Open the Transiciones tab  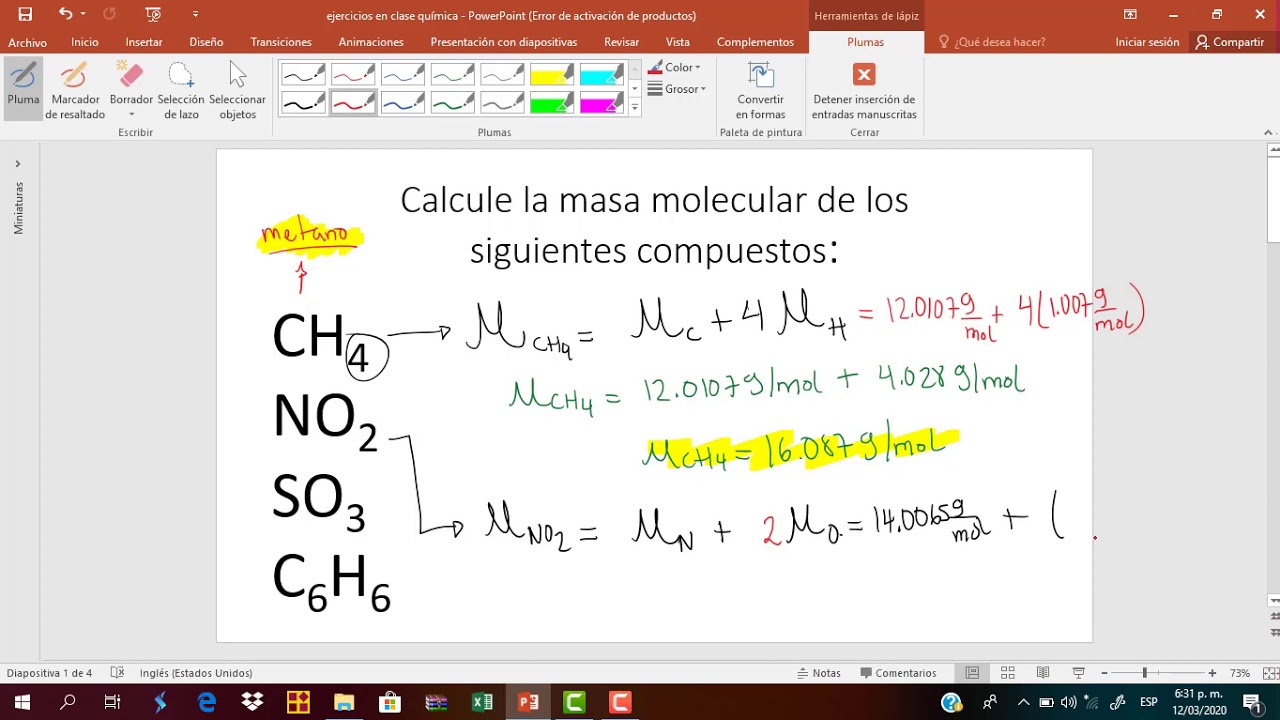(281, 42)
